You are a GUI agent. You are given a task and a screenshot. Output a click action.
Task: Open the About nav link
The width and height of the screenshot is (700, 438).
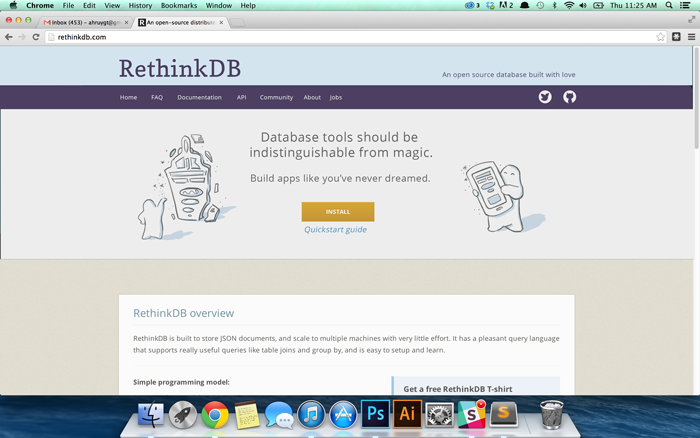[312, 97]
